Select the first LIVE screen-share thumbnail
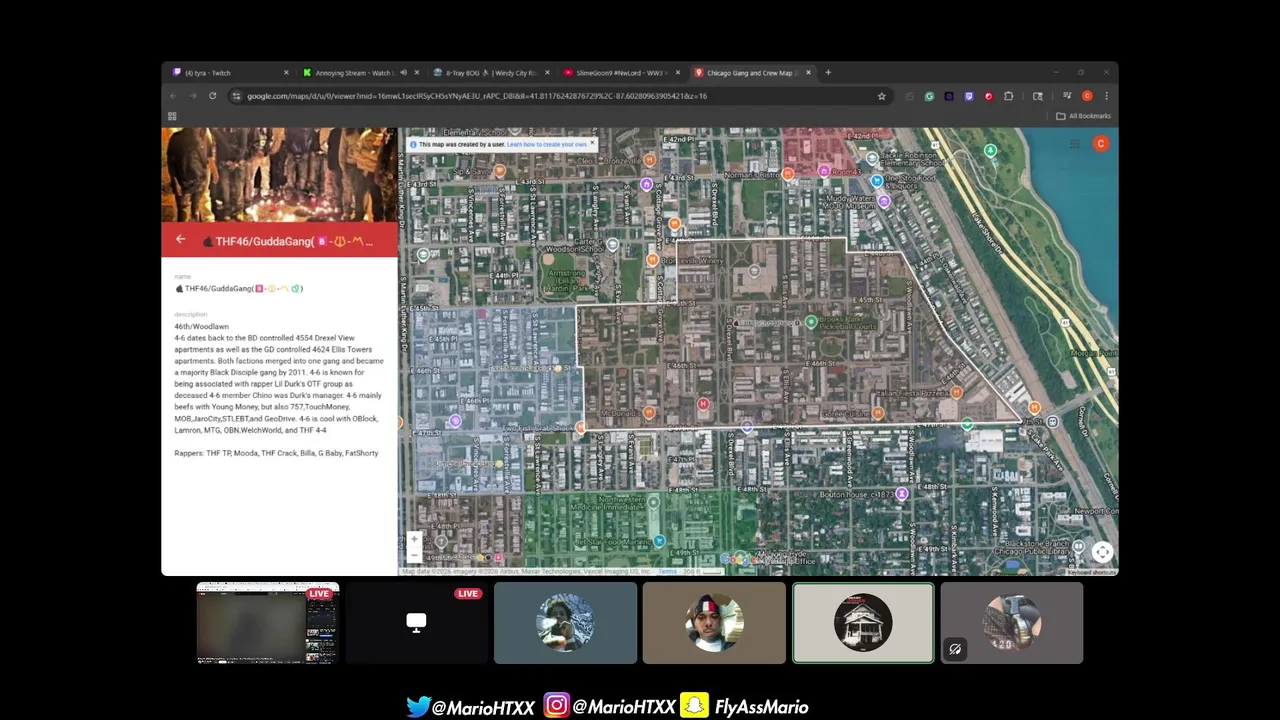 click(268, 623)
